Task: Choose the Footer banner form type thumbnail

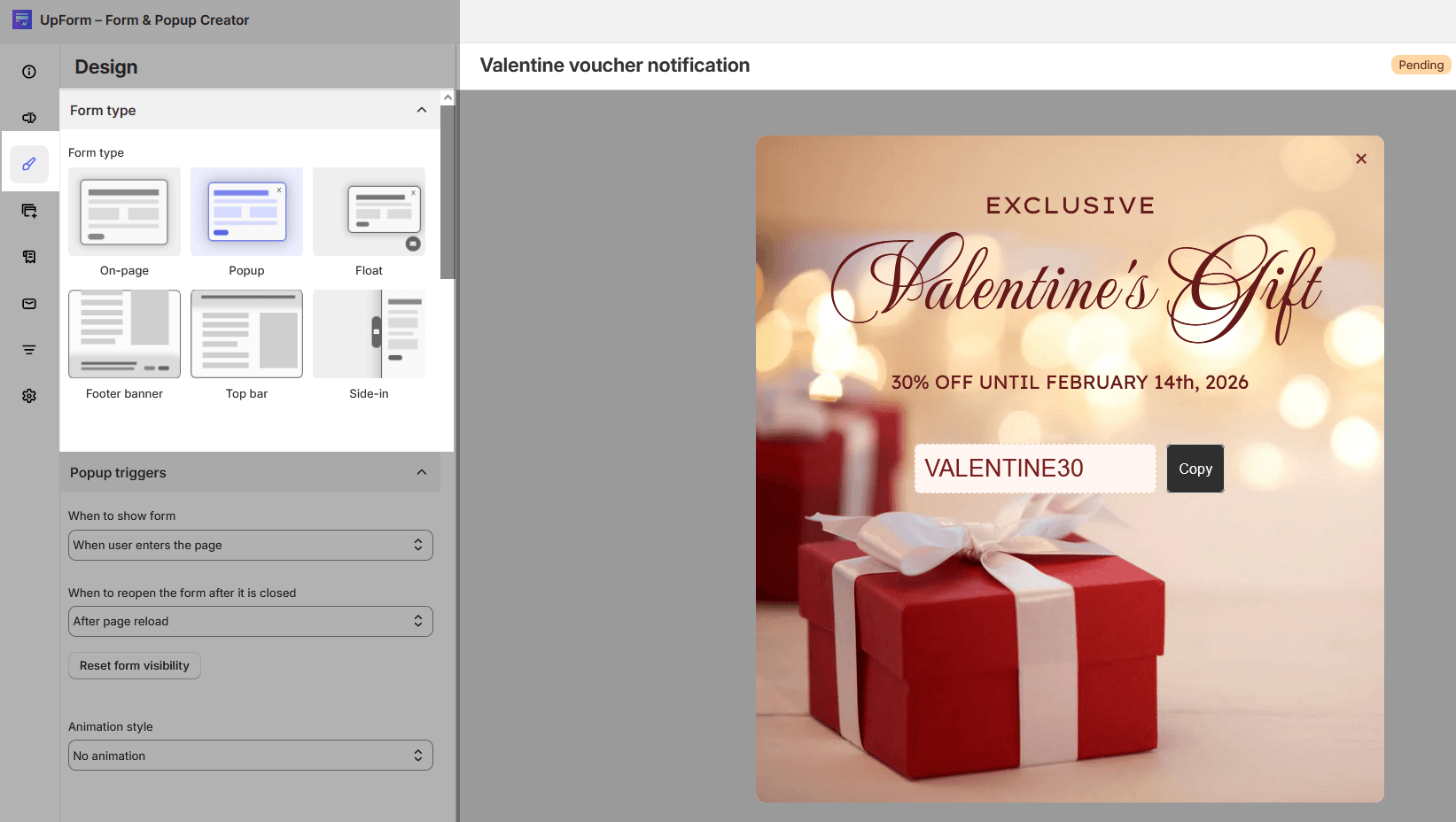Action: (x=124, y=334)
